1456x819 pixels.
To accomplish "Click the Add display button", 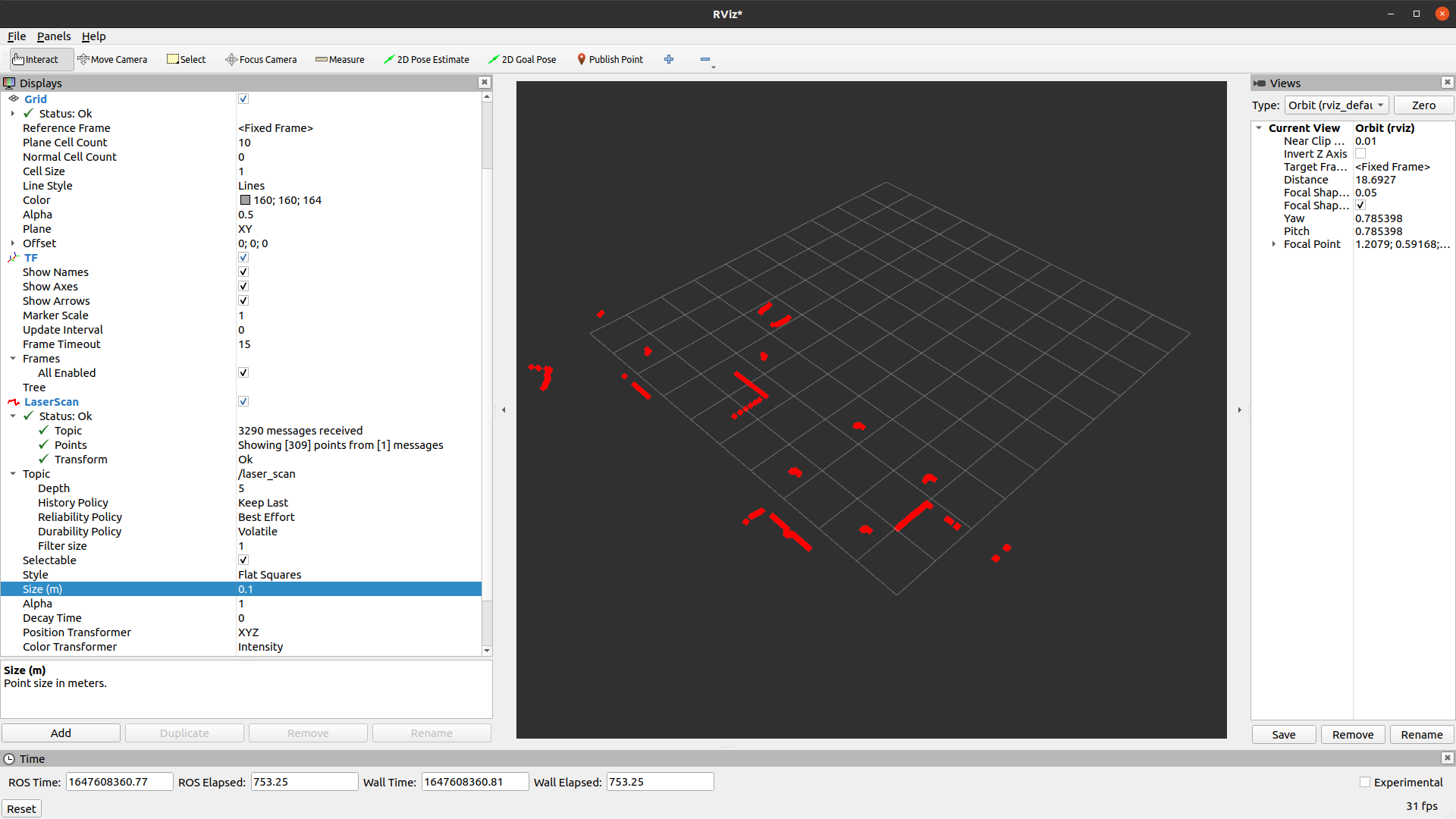I will pos(61,733).
